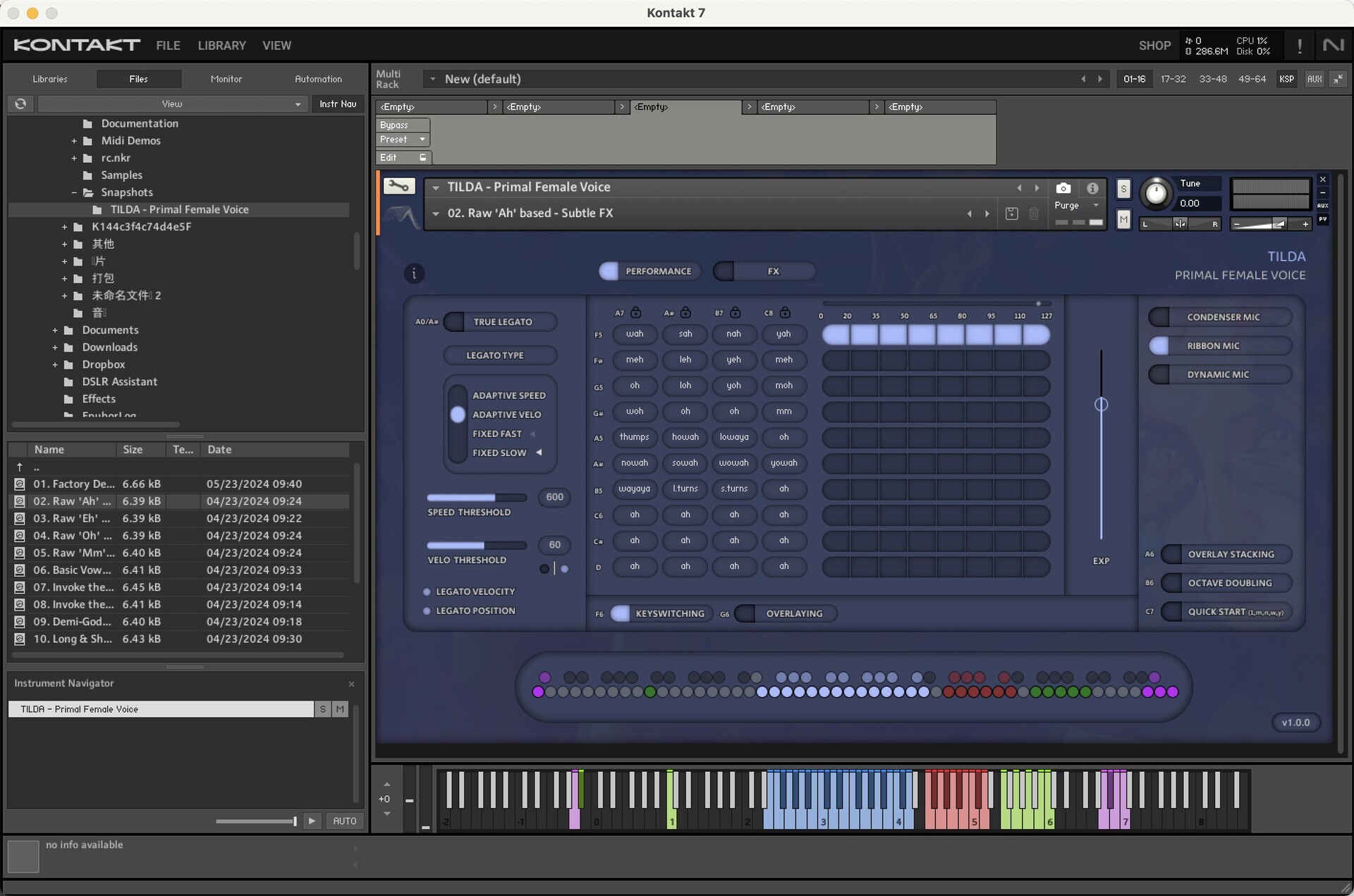Minimize rack view with the arrows icon
1354x896 pixels.
(1338, 79)
